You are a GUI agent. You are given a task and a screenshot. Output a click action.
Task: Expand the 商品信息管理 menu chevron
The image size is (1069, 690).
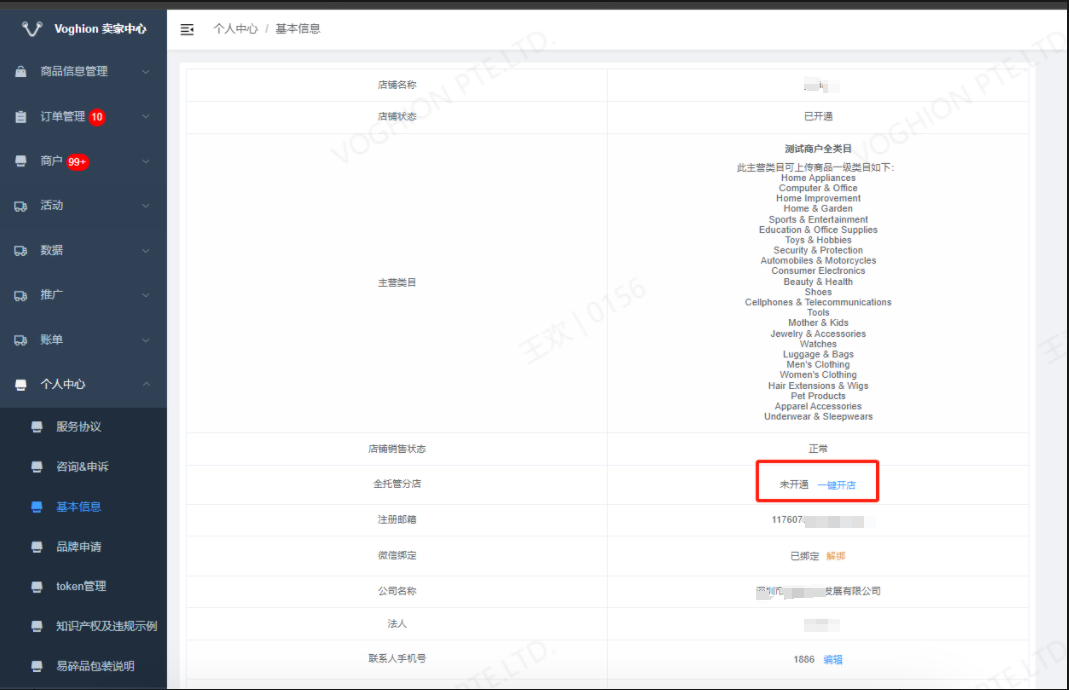tap(146, 72)
